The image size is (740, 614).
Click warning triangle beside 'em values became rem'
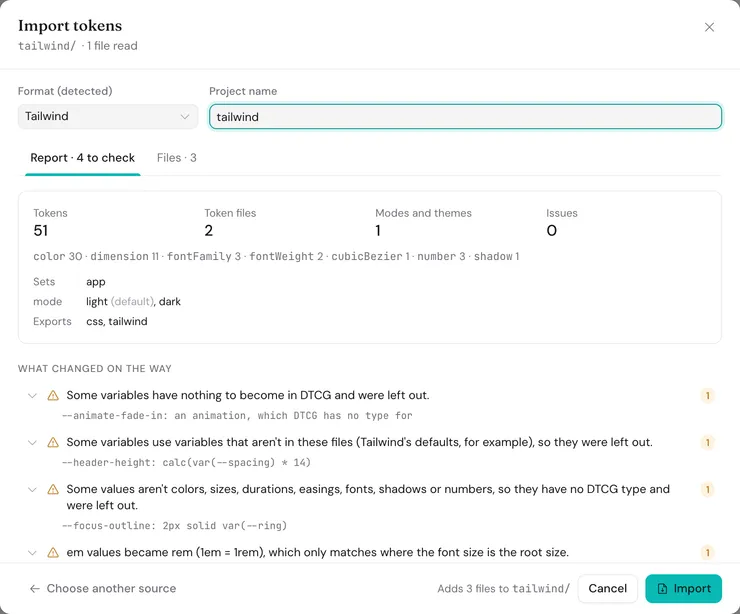pos(53,553)
